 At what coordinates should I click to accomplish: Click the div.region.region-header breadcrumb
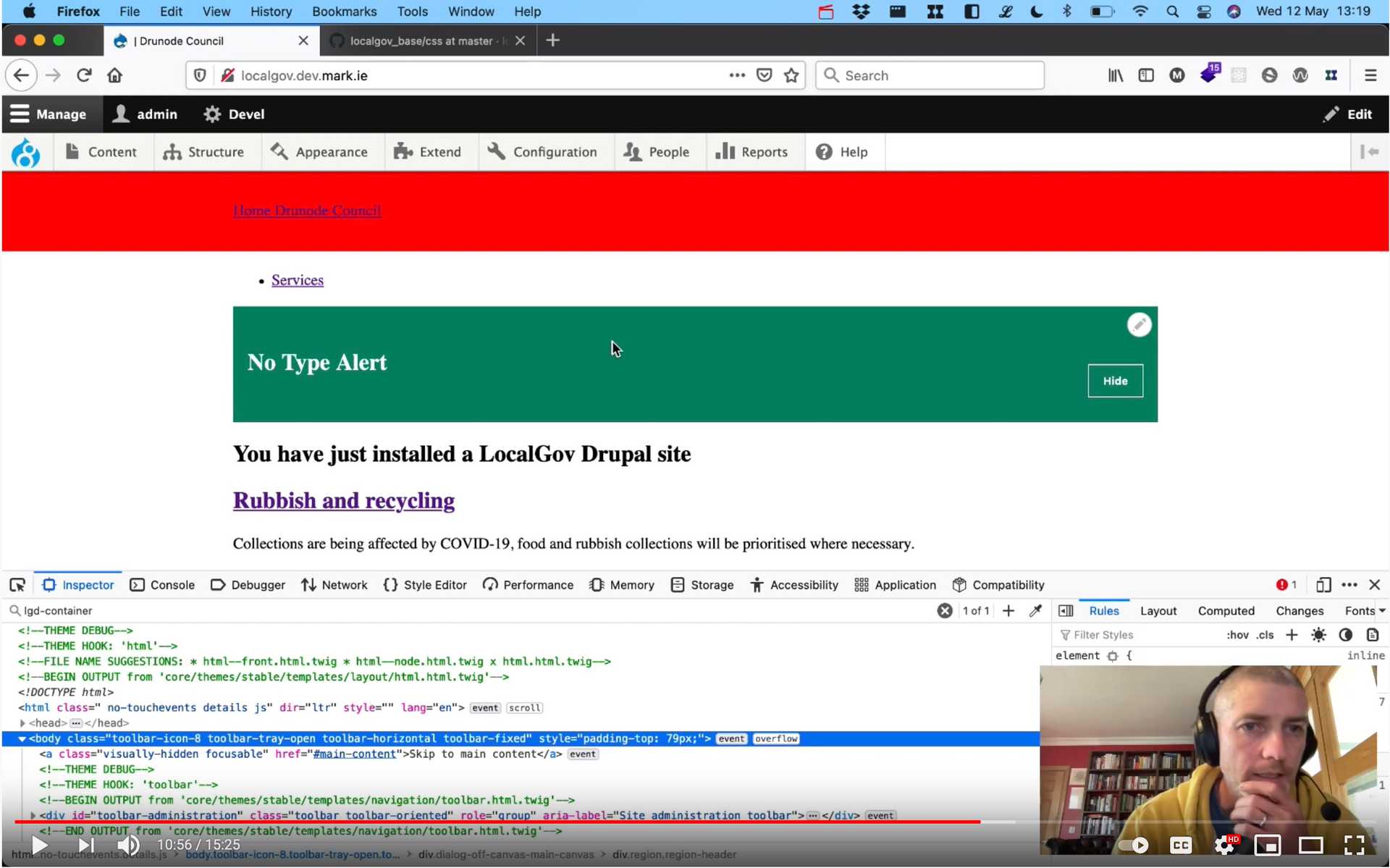[x=674, y=855]
